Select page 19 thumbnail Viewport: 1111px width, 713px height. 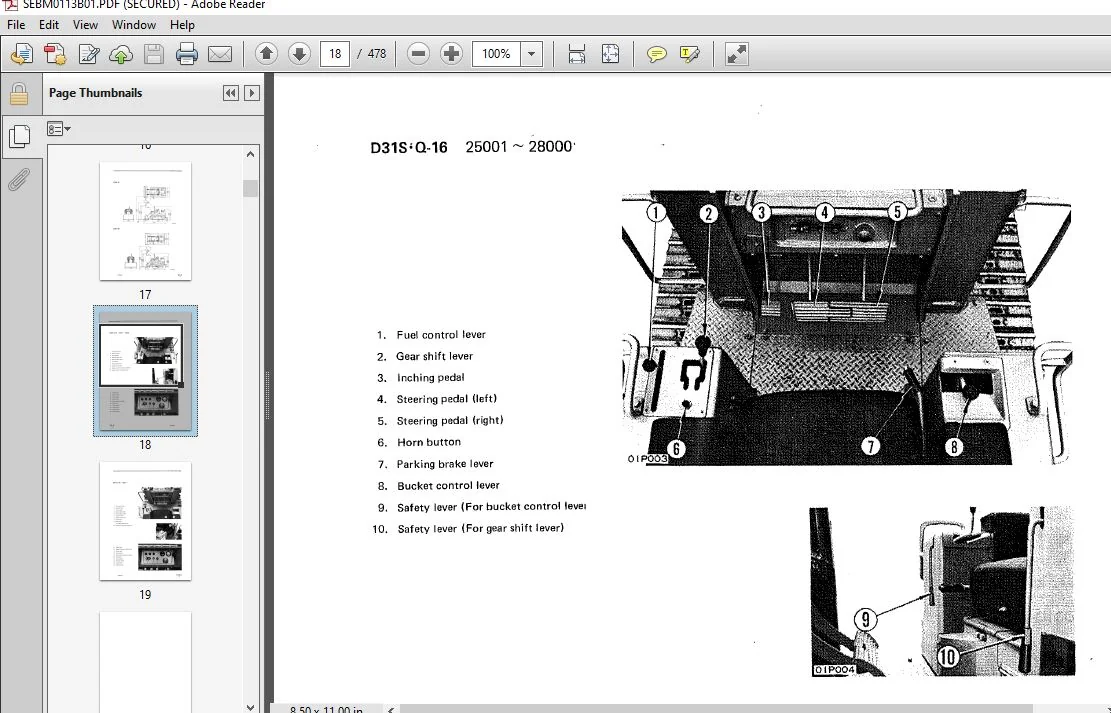point(145,521)
